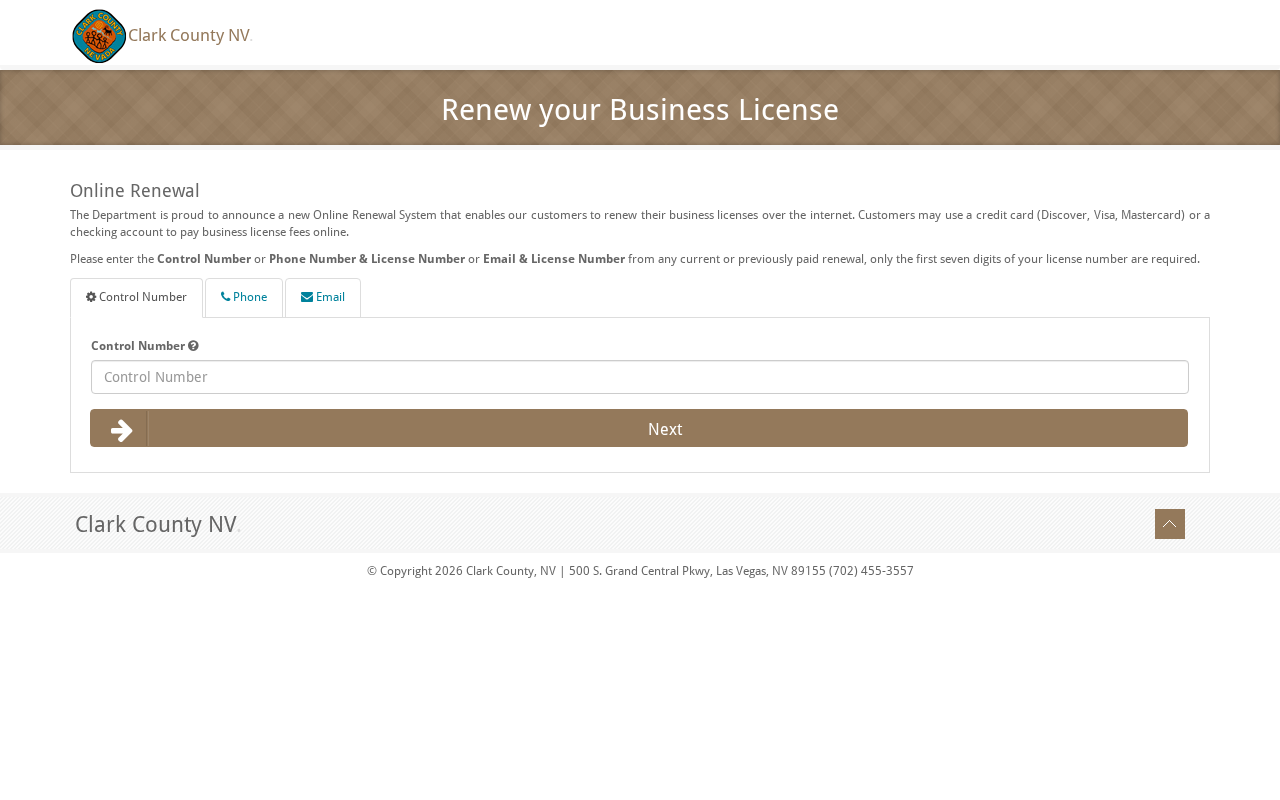
Task: Click the footer Clark County NV link
Action: [x=156, y=524]
